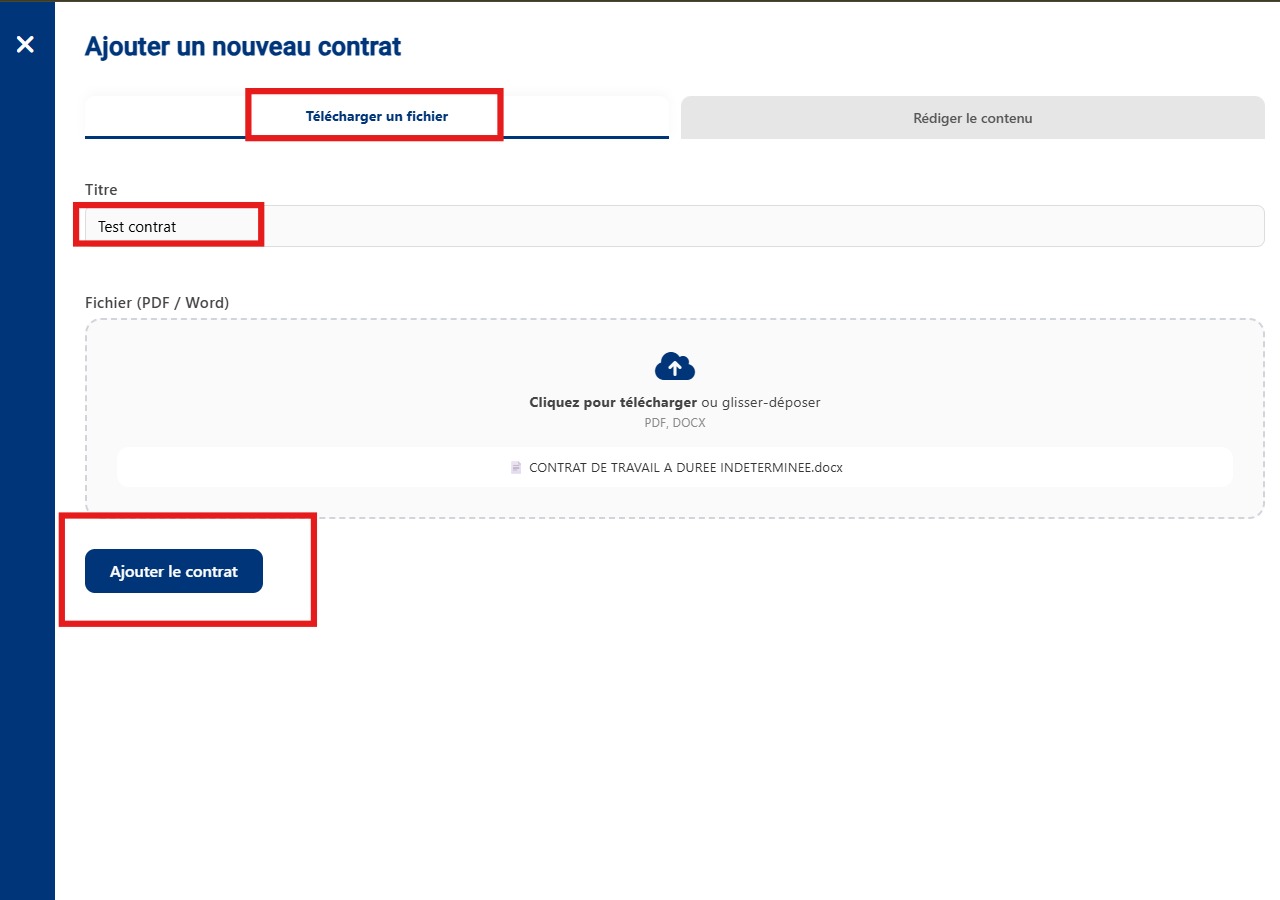Click into the Titre input field
This screenshot has height=900, width=1280.
click(675, 226)
